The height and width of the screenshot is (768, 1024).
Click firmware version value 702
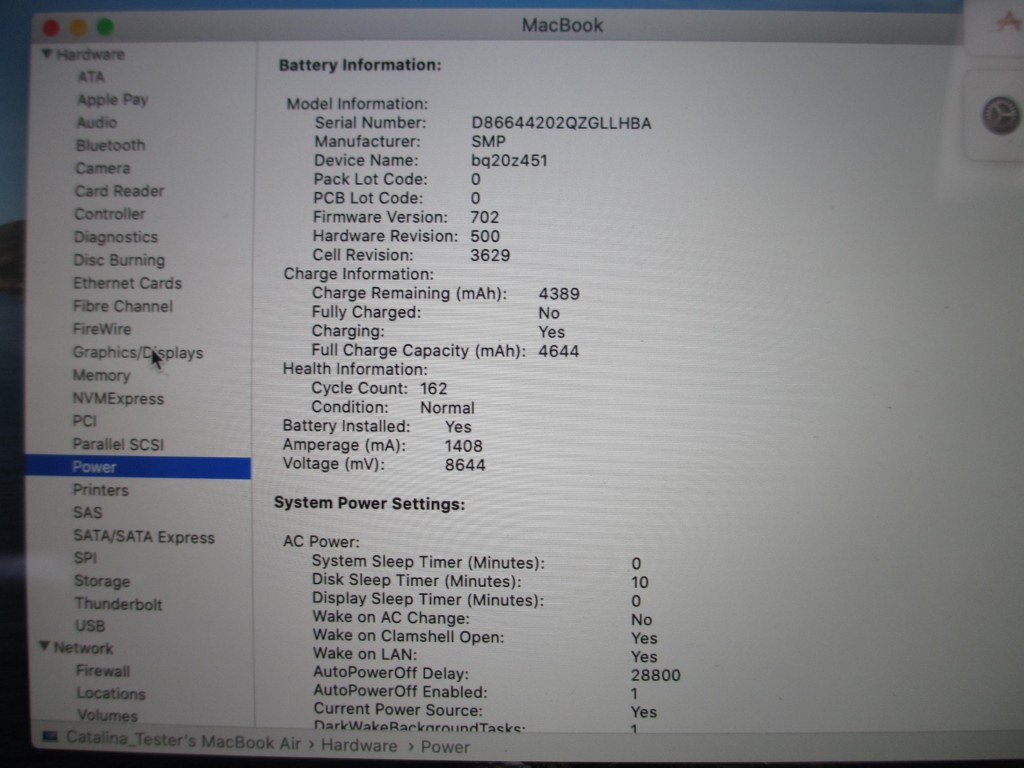(485, 217)
